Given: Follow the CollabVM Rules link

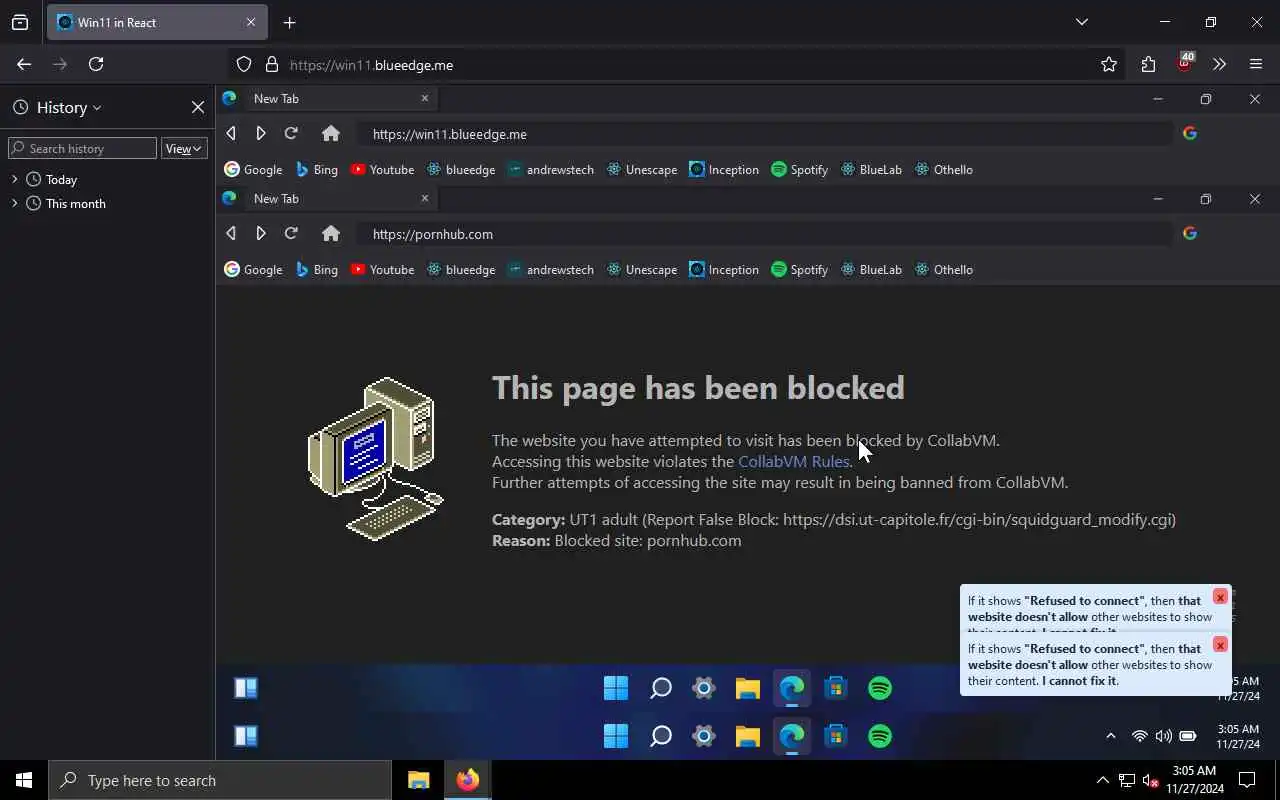Looking at the screenshot, I should (793, 461).
